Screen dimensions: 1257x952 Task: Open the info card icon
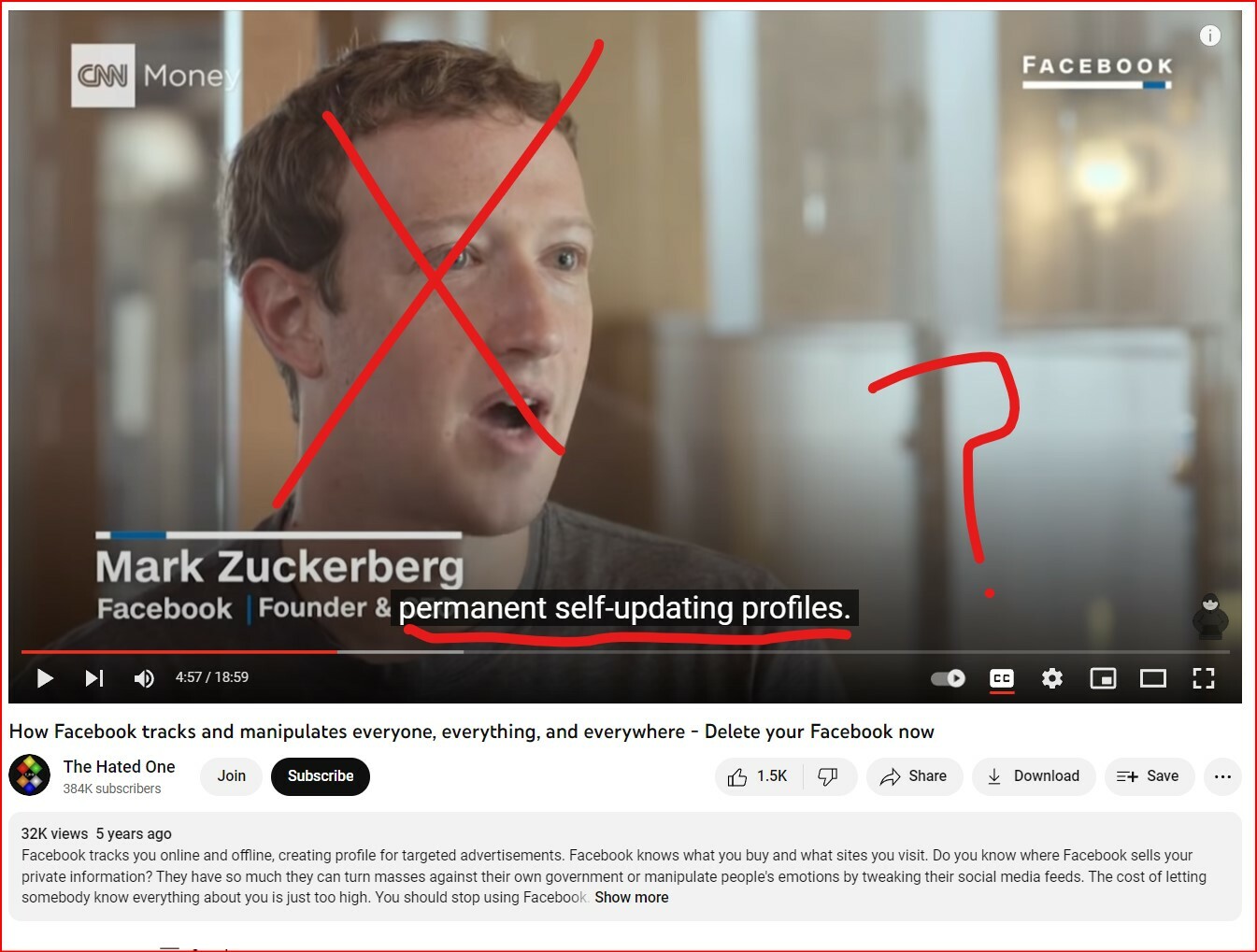(x=1210, y=36)
